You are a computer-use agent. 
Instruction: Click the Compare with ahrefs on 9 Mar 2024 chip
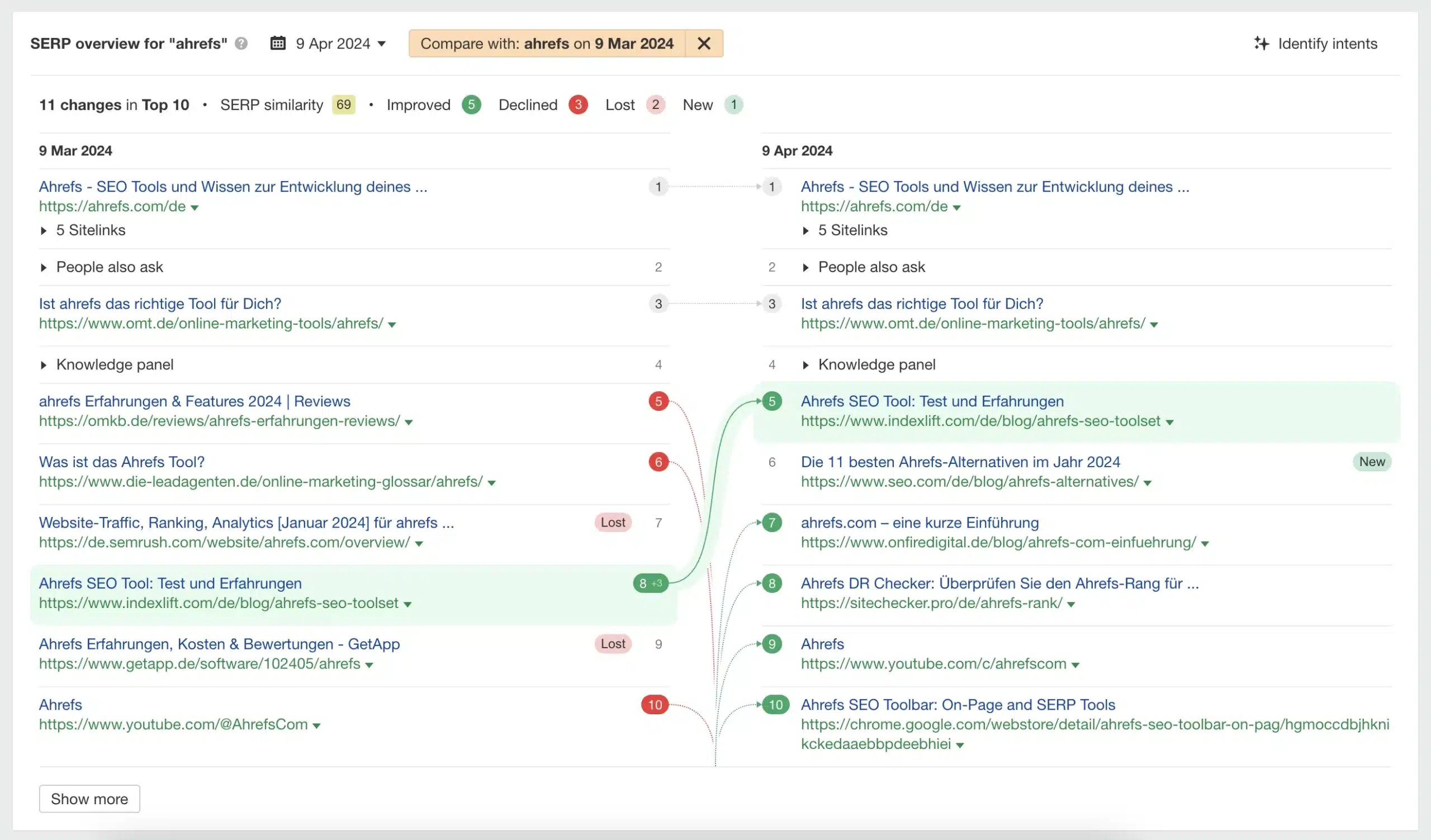coord(547,43)
